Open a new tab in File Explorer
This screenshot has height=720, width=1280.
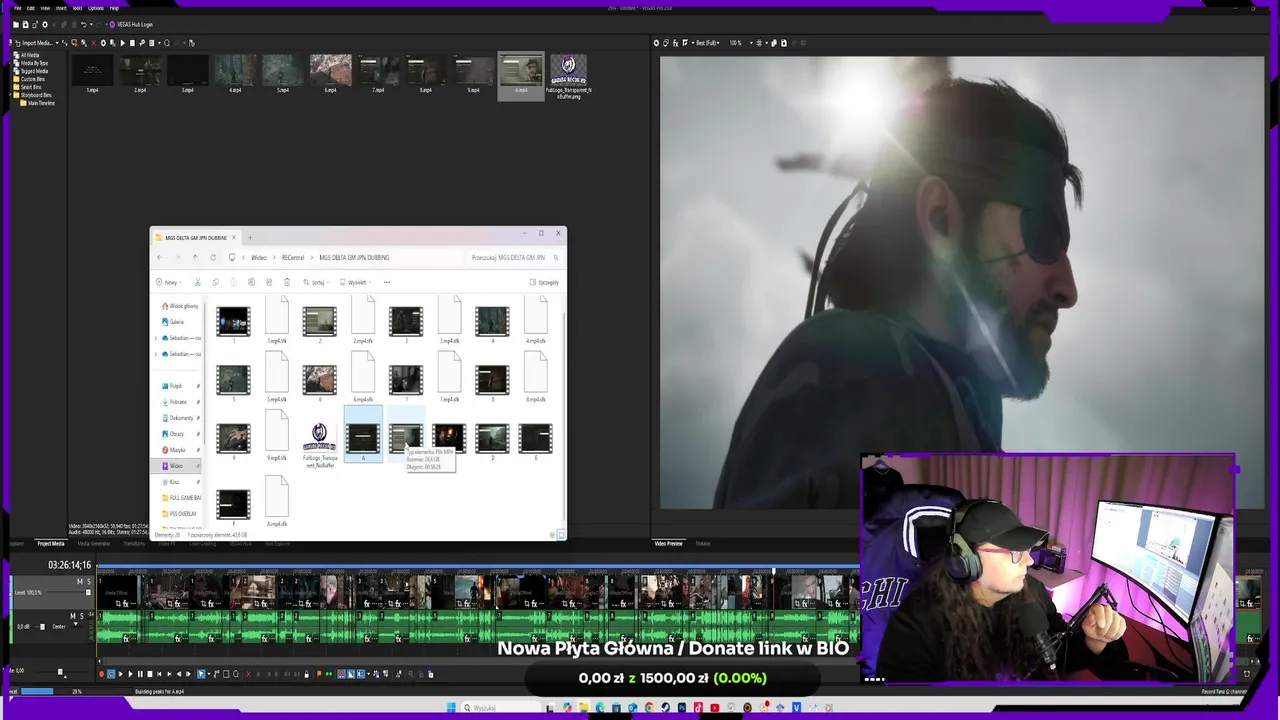(x=250, y=237)
